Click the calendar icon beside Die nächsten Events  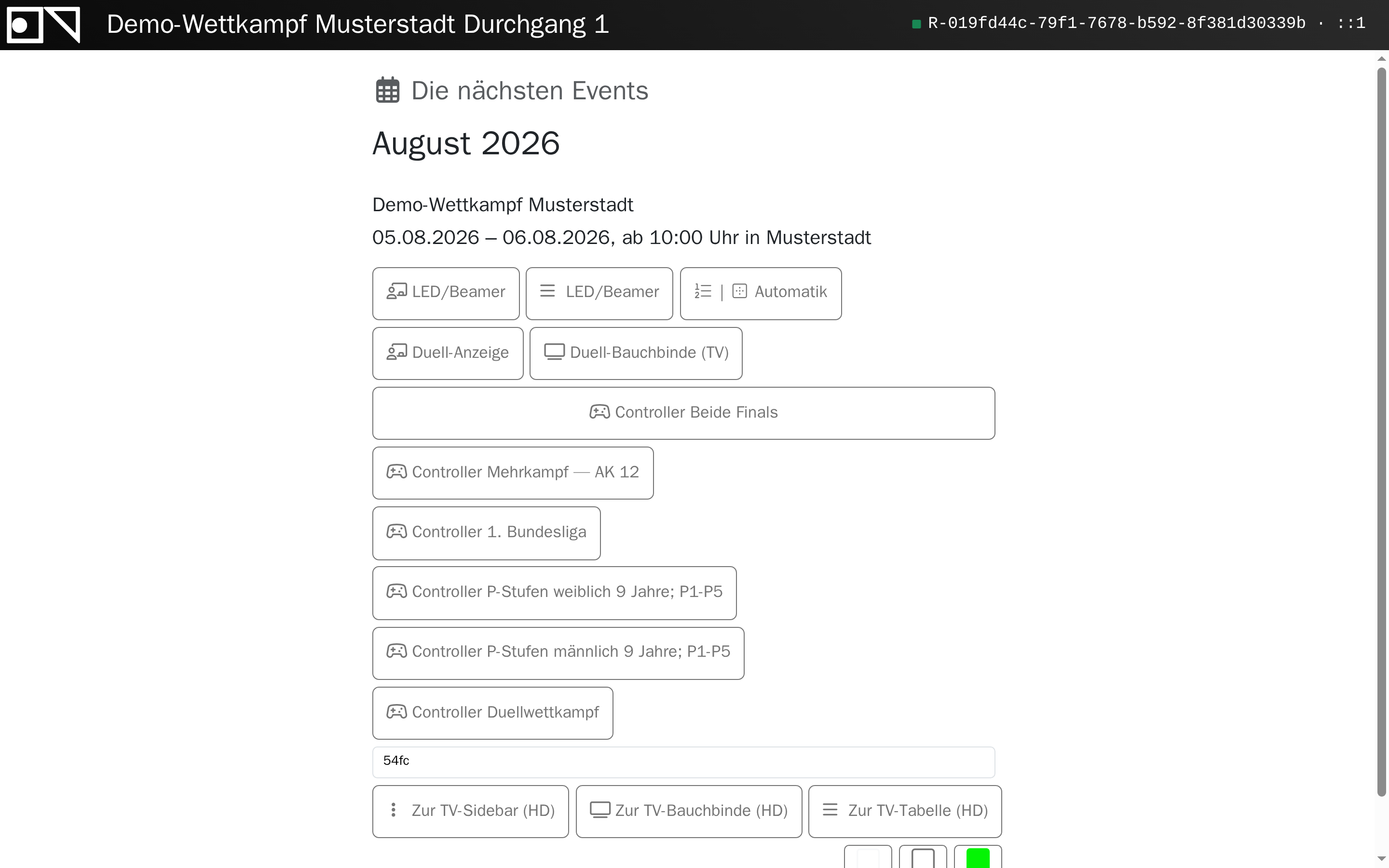[x=387, y=91]
